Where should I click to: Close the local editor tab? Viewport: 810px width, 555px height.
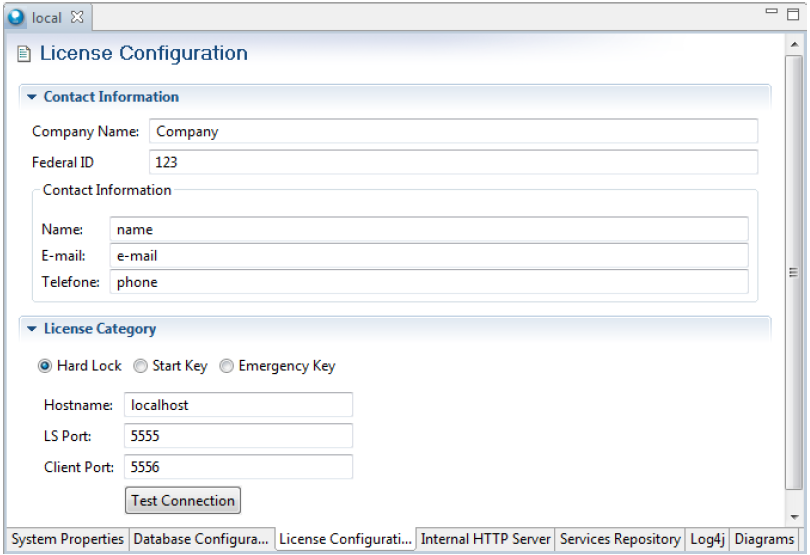click(x=86, y=16)
